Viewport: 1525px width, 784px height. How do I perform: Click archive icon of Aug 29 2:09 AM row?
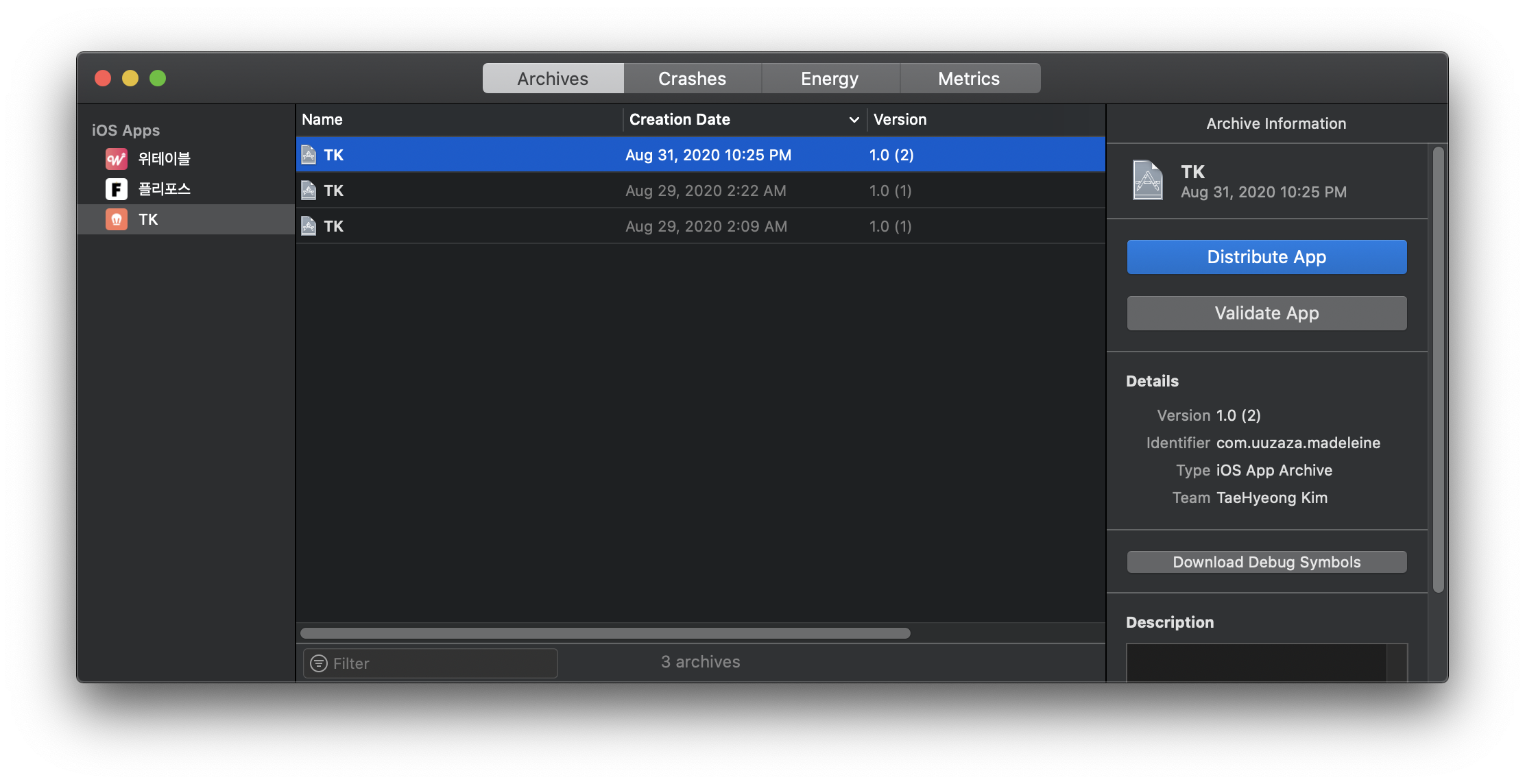pyautogui.click(x=309, y=226)
